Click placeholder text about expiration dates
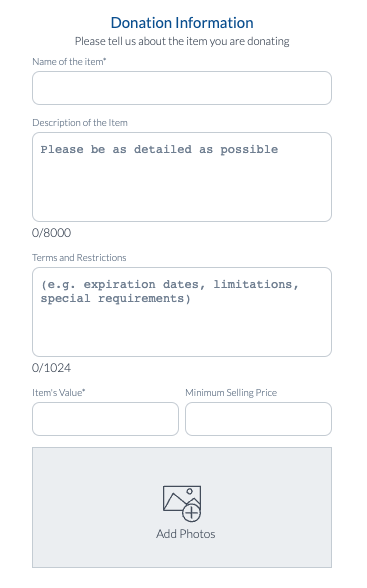 click(169, 291)
